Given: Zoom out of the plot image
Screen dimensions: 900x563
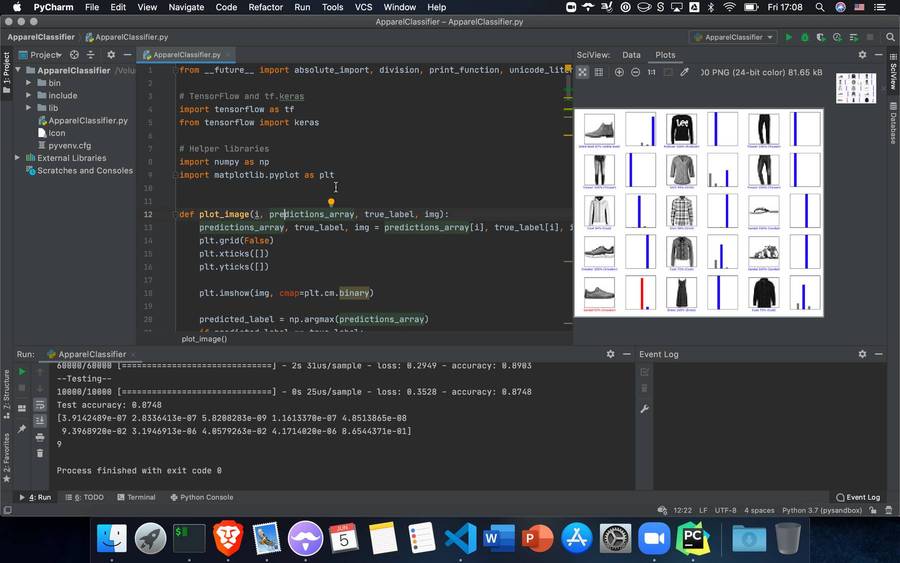Looking at the screenshot, I should coord(635,72).
